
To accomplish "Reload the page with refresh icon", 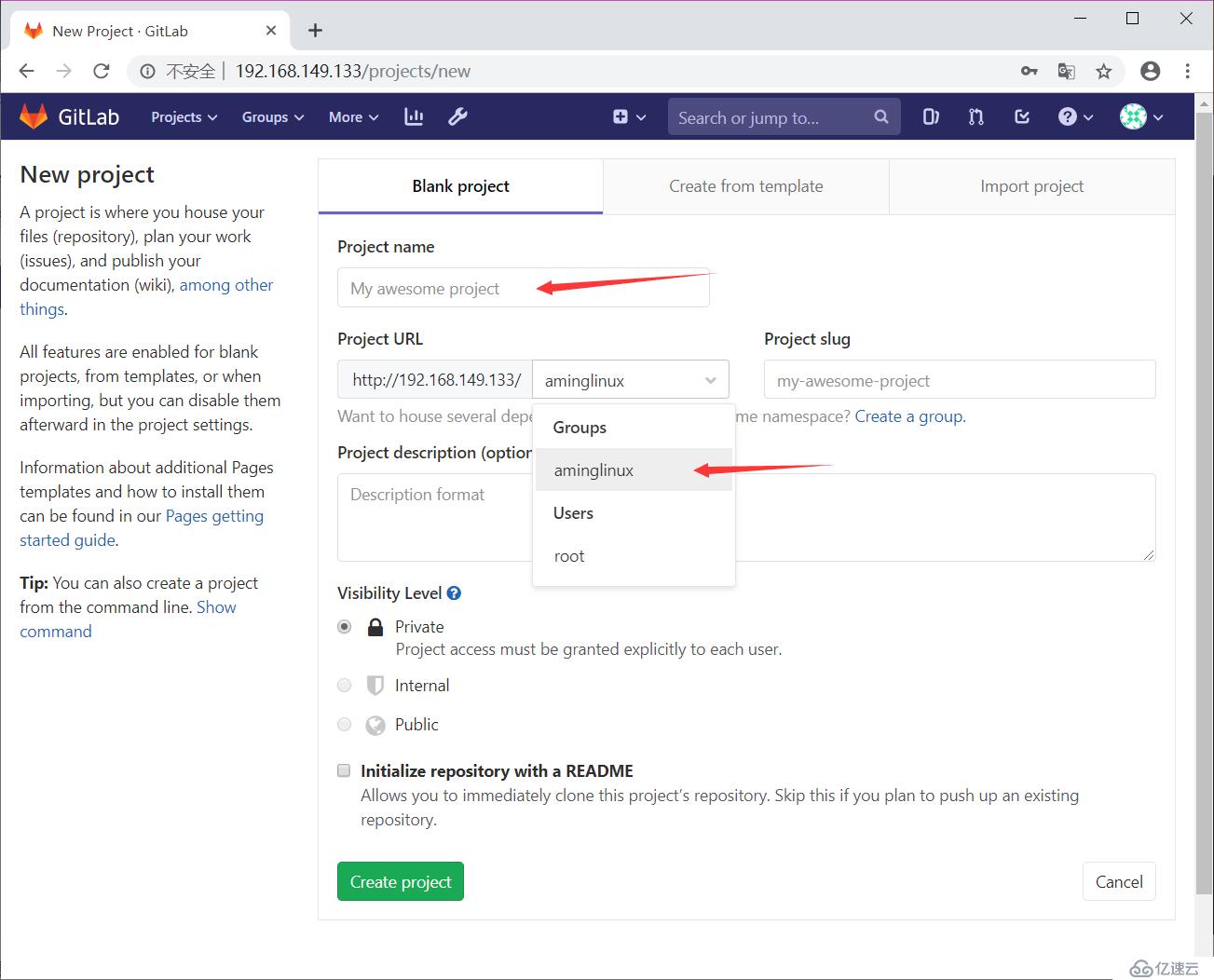I will tap(102, 71).
